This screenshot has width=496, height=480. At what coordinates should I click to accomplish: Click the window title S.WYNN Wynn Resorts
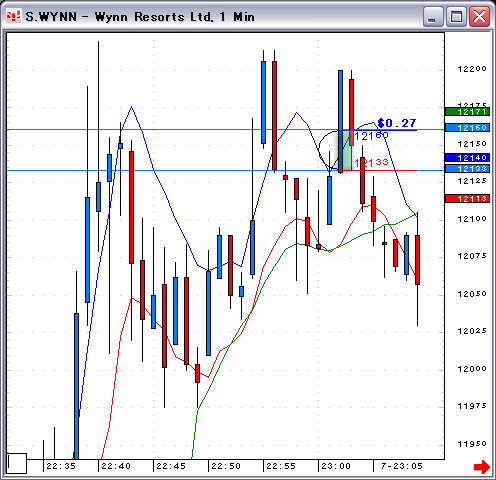[140, 17]
